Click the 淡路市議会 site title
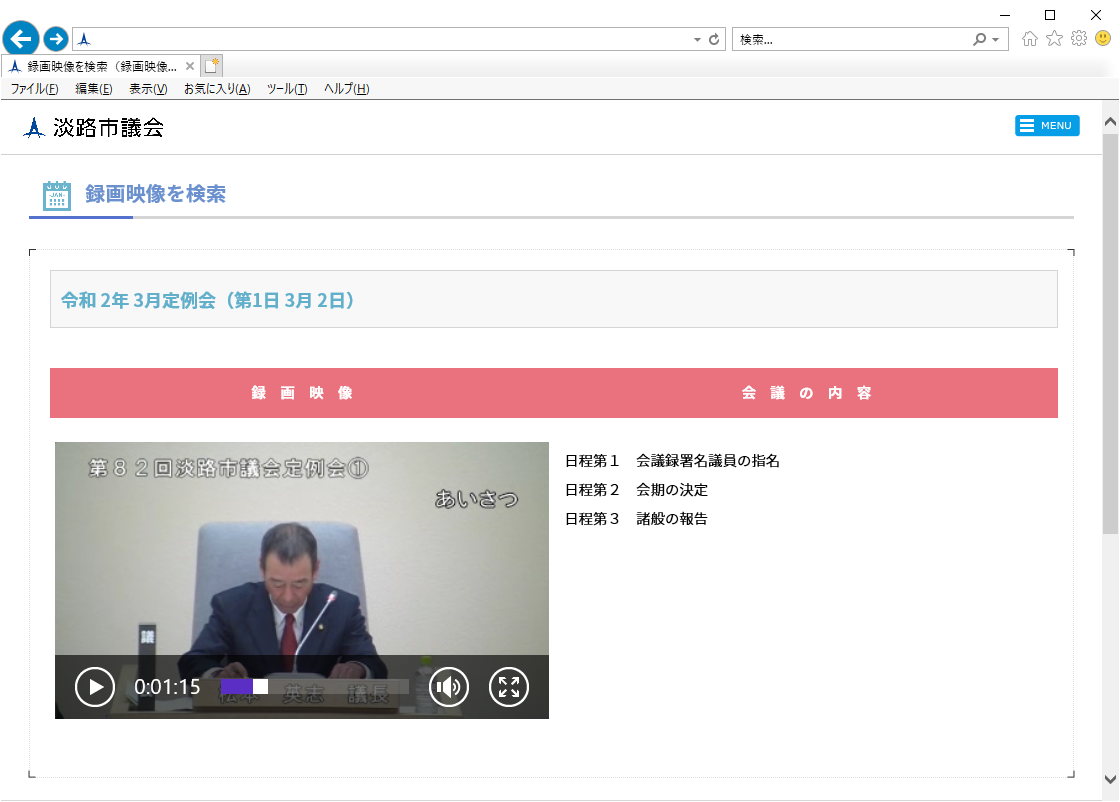This screenshot has width=1120, height=802. click(109, 128)
